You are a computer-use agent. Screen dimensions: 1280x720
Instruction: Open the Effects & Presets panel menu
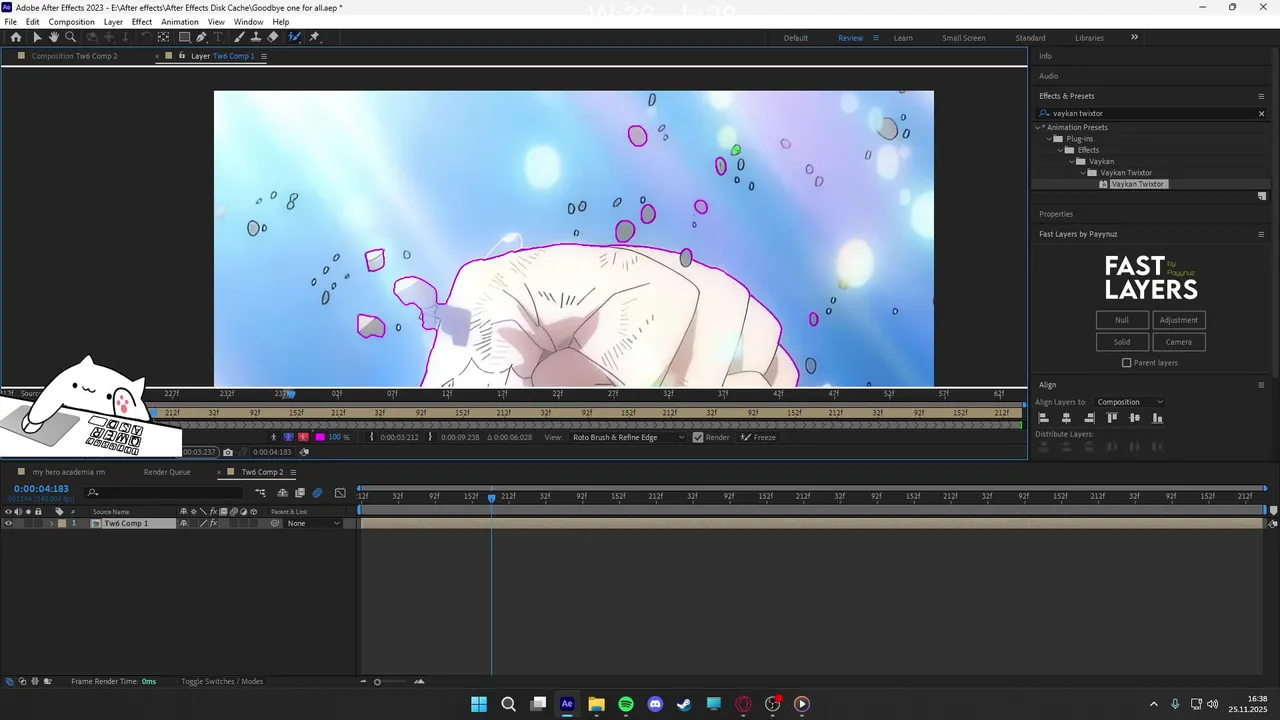1261,96
